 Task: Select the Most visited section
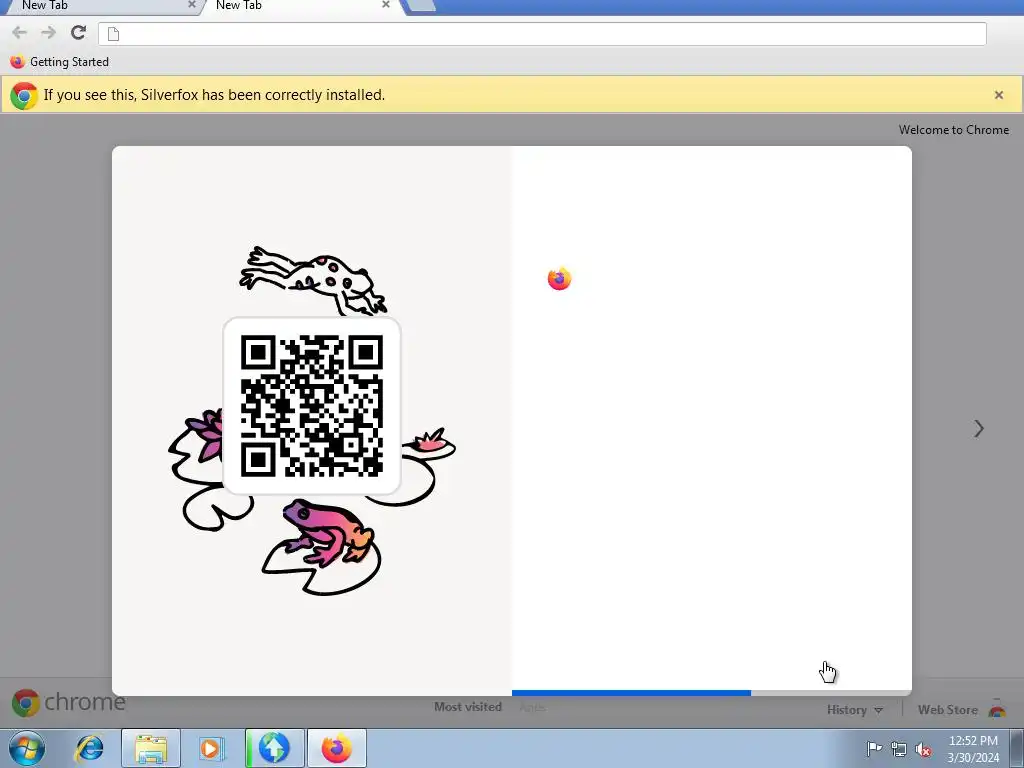[468, 707]
